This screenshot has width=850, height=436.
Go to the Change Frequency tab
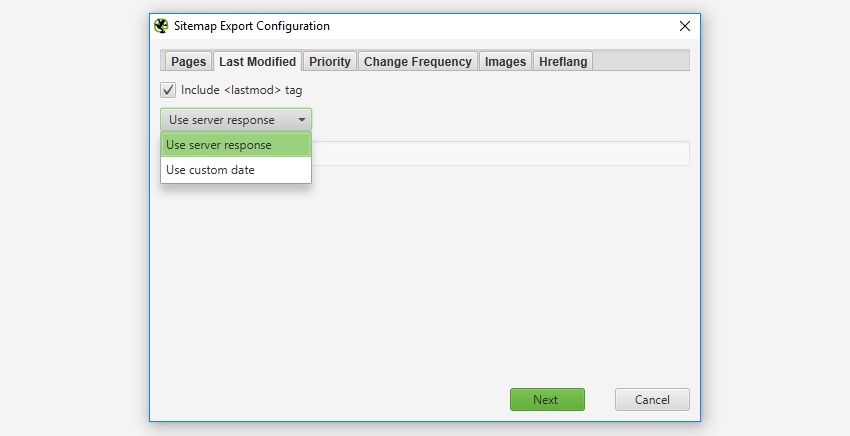tap(417, 62)
